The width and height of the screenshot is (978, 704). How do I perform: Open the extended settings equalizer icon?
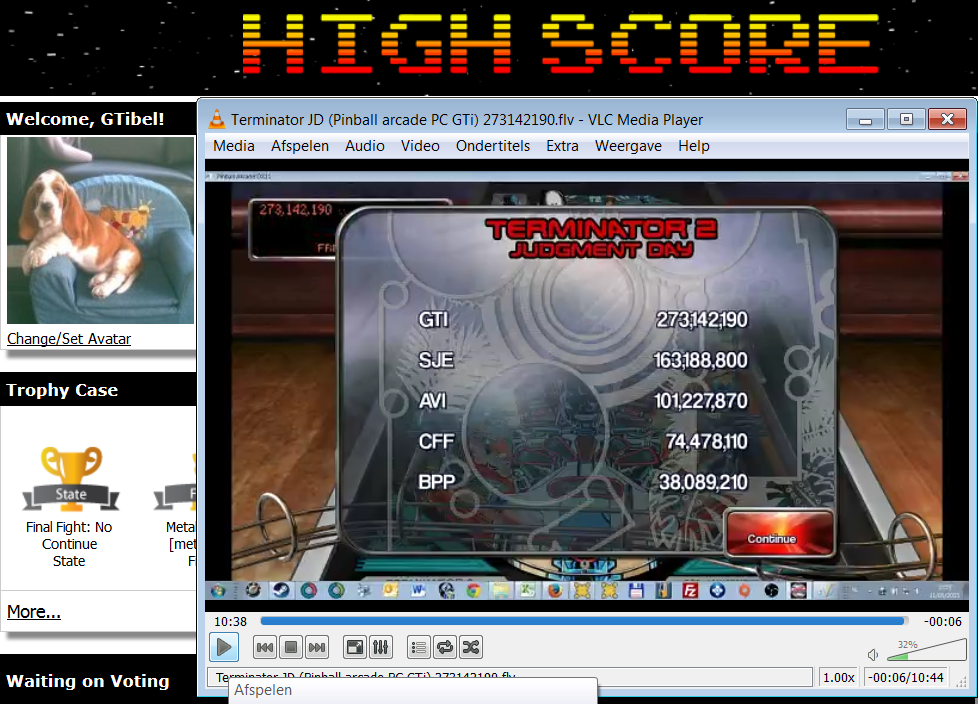pyautogui.click(x=380, y=647)
